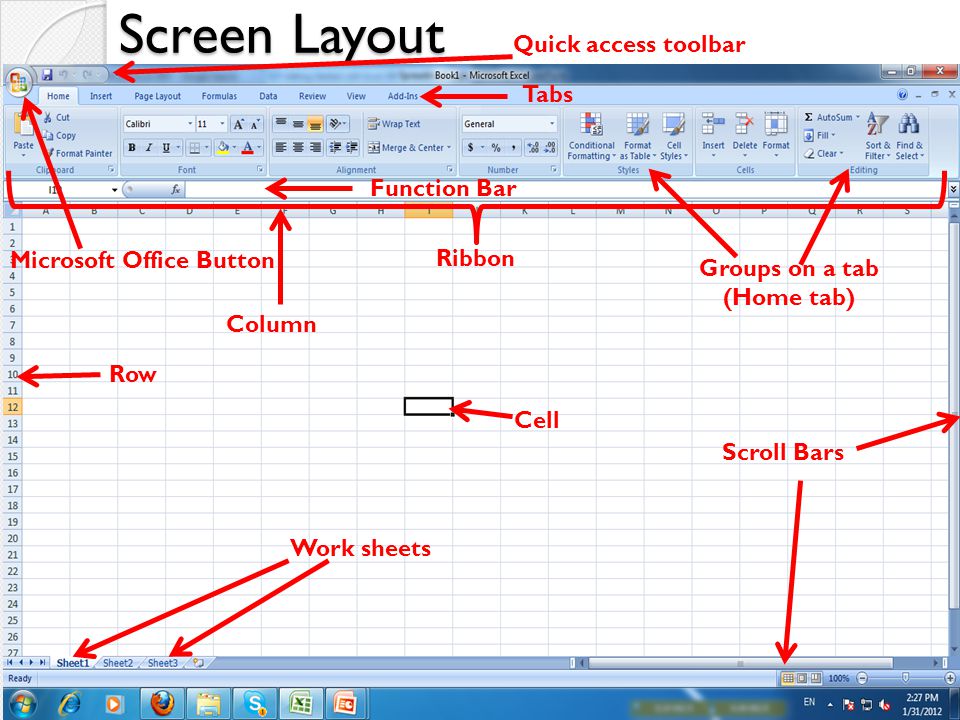Open the Microsoft Office Button menu
The width and height of the screenshot is (960, 720).
[18, 81]
